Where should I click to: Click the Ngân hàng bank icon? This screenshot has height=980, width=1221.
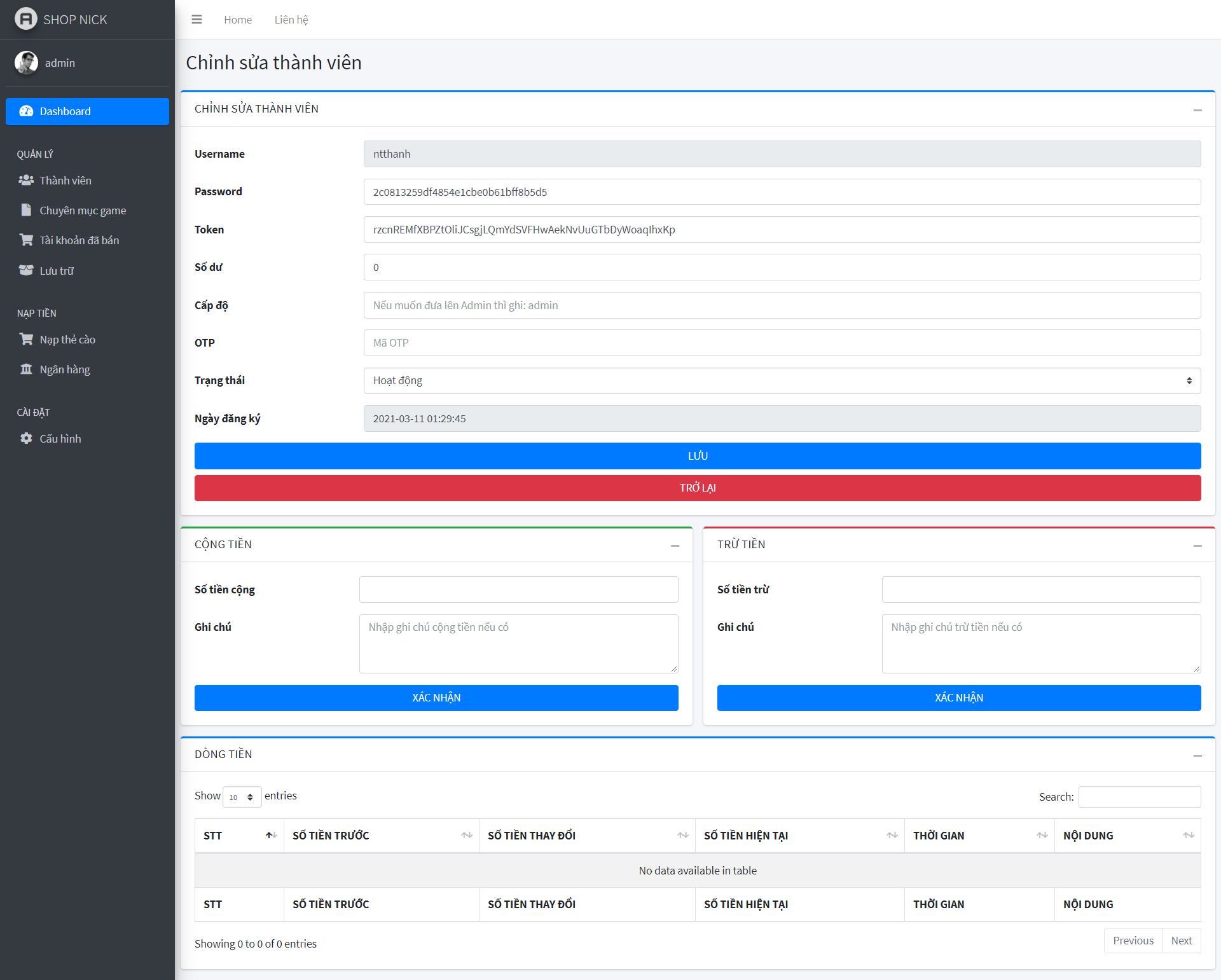(x=26, y=369)
